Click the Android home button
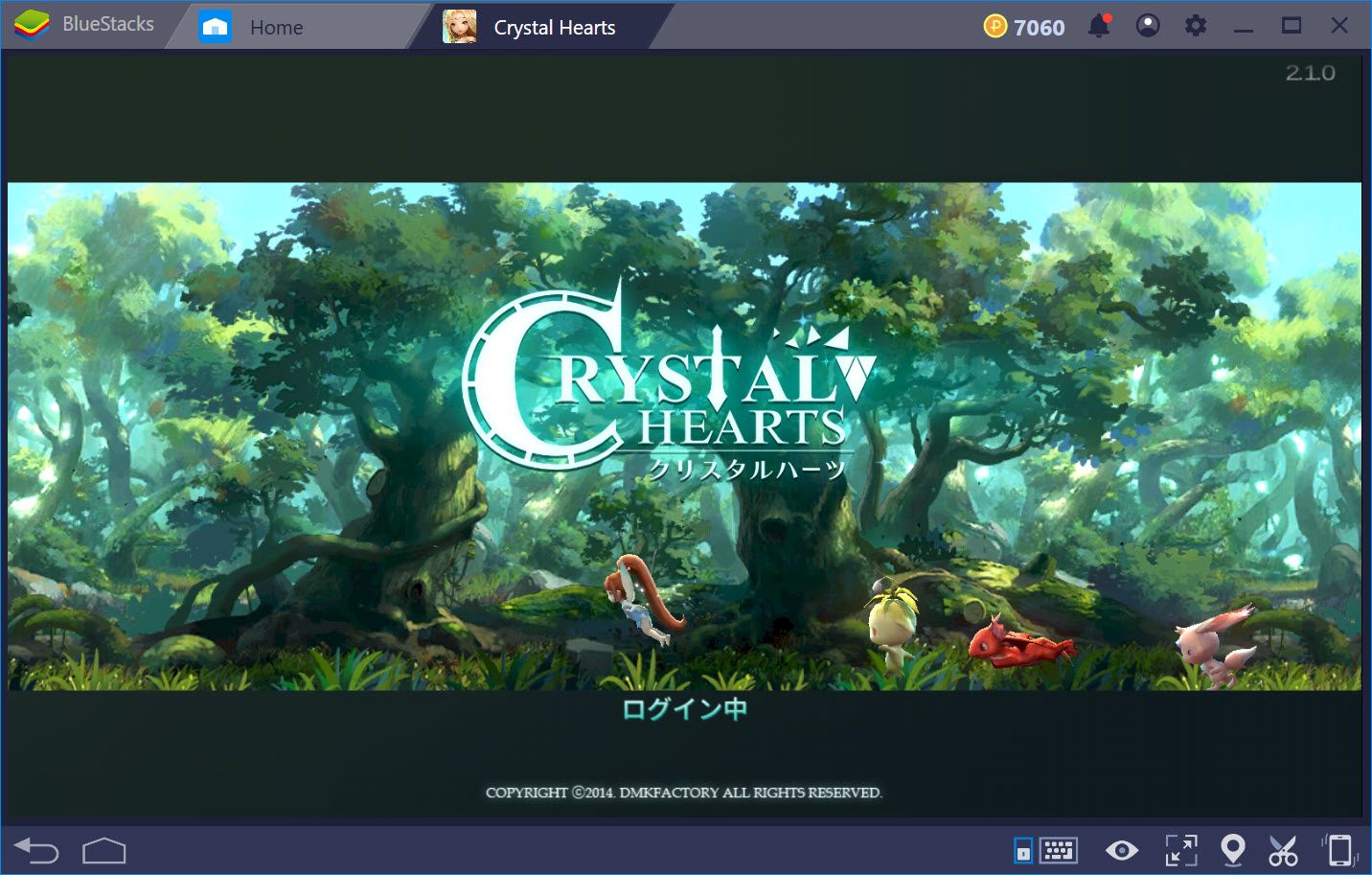 [104, 850]
